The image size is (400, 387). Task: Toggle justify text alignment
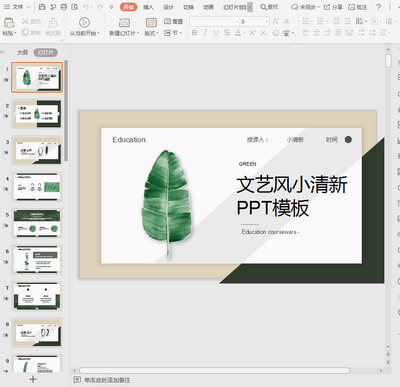pyautogui.click(x=338, y=33)
